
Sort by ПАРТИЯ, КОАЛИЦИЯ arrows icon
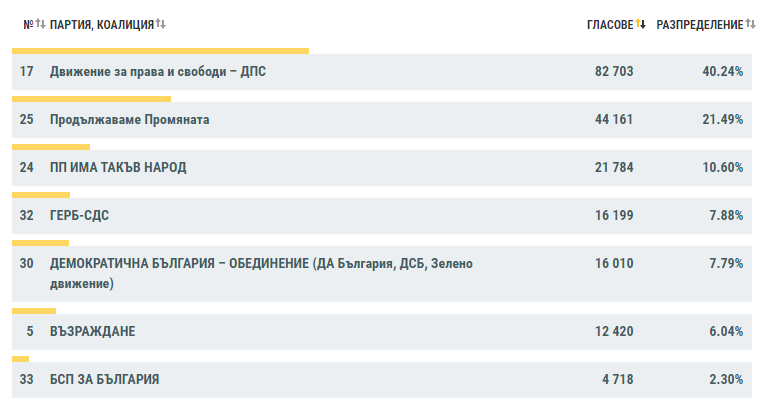[x=161, y=24]
